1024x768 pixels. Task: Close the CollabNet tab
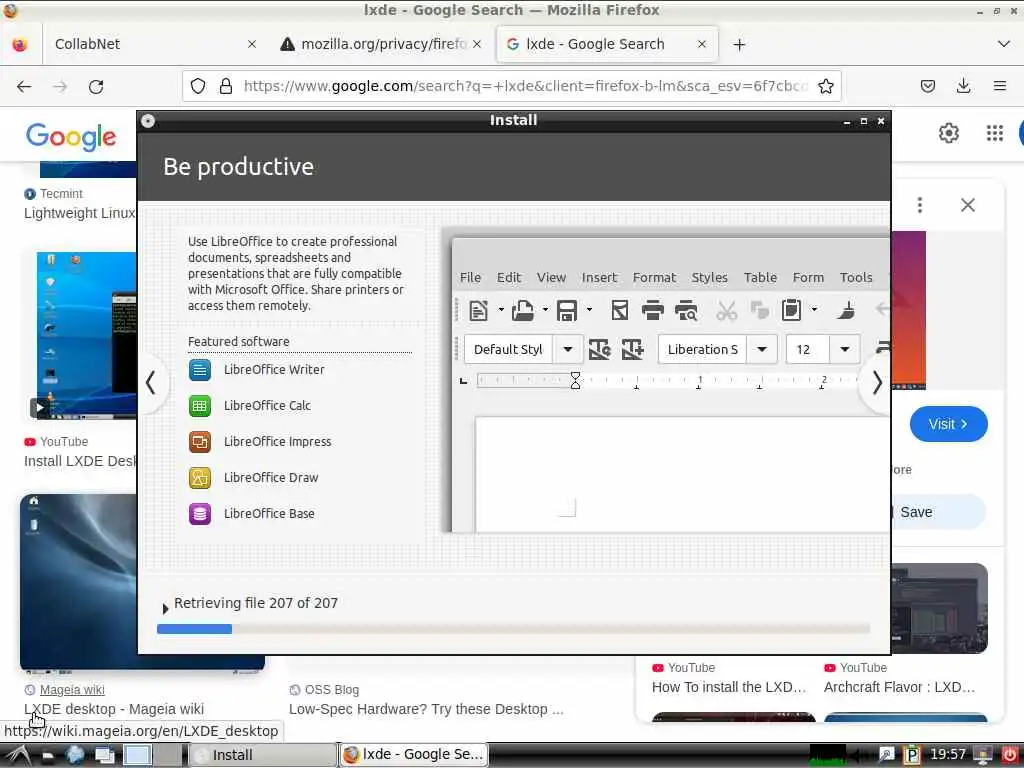(x=251, y=44)
